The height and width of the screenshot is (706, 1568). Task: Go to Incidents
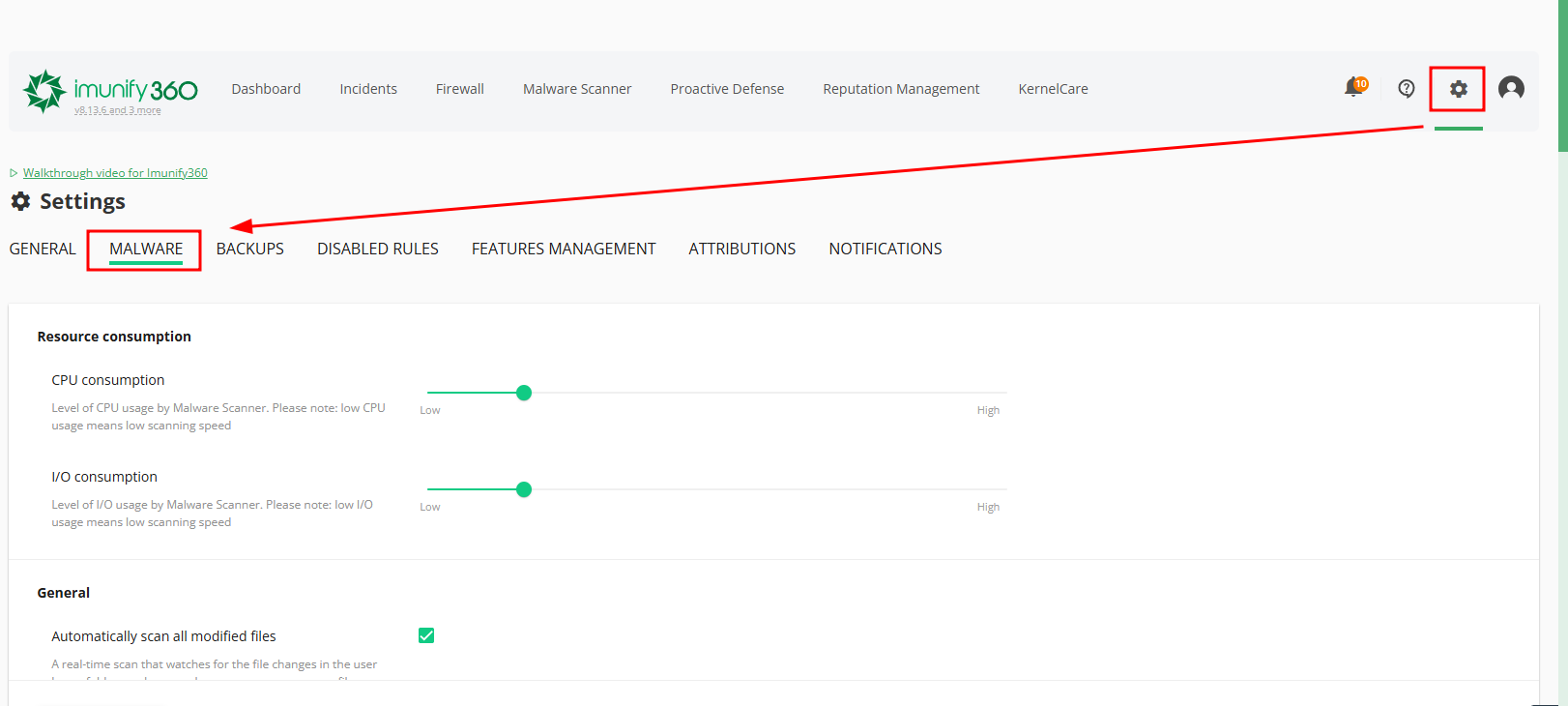(368, 89)
